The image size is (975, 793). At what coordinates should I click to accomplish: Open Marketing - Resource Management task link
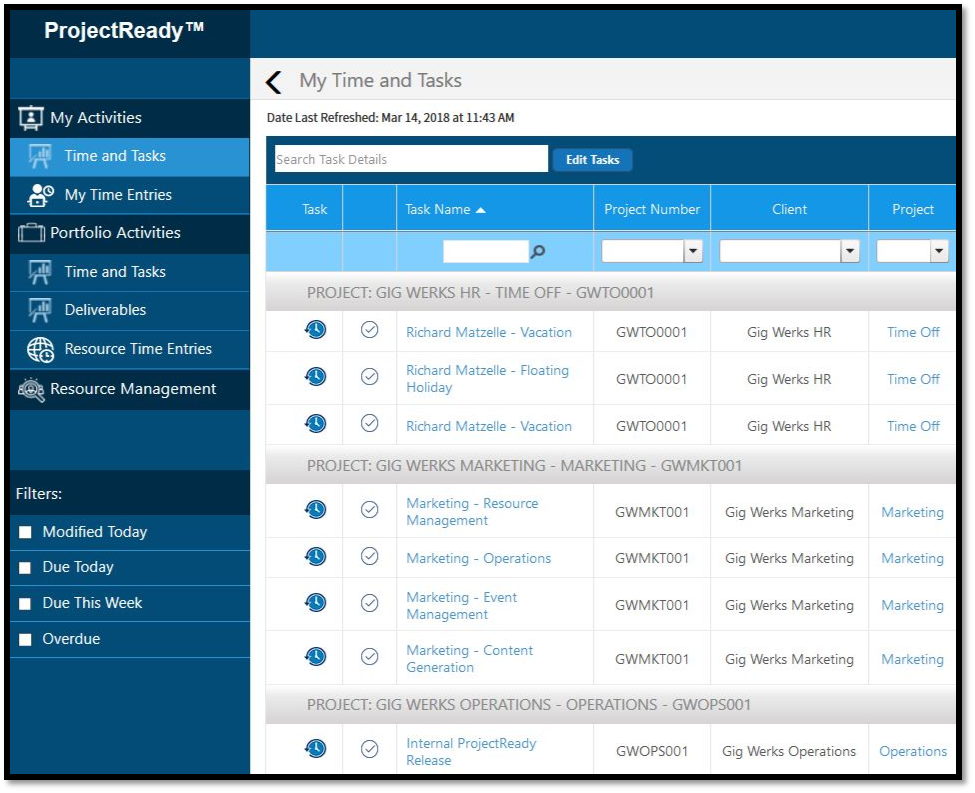coord(473,512)
